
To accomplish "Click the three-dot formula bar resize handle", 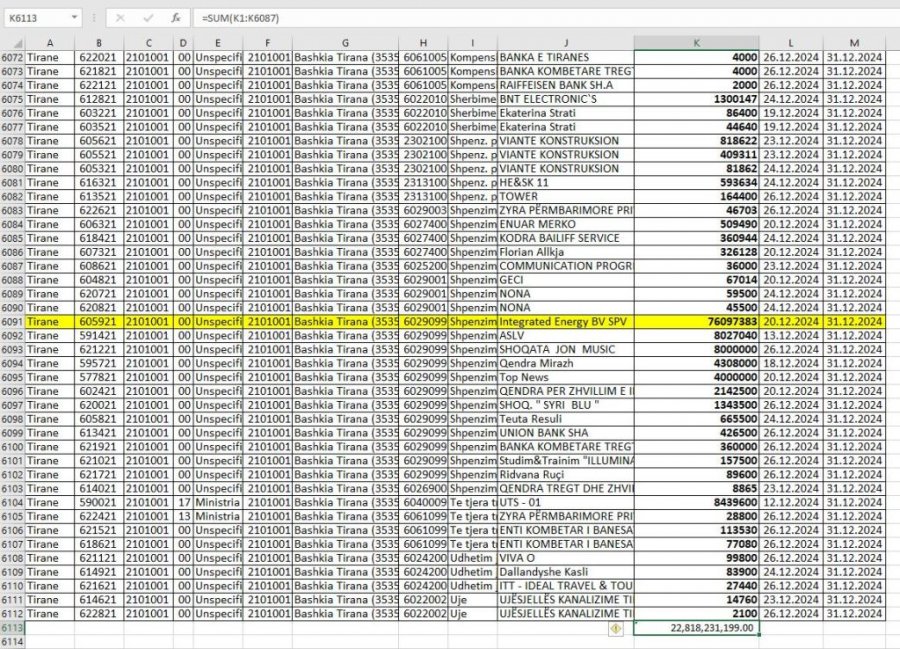I will click(x=93, y=18).
